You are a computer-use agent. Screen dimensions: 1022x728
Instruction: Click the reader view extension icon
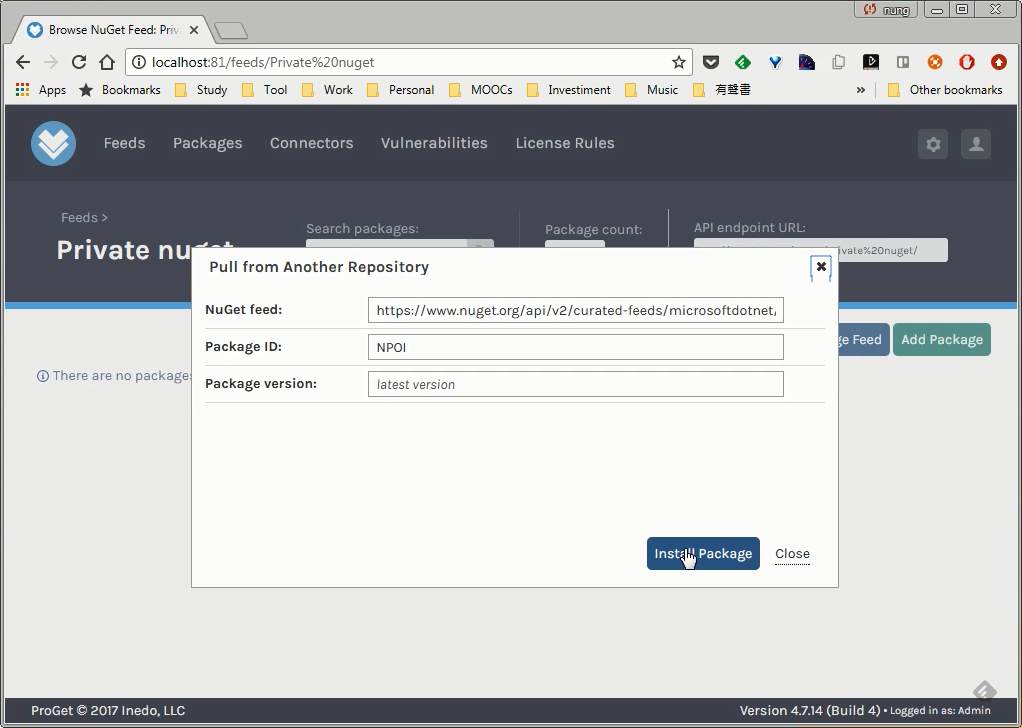click(x=903, y=62)
